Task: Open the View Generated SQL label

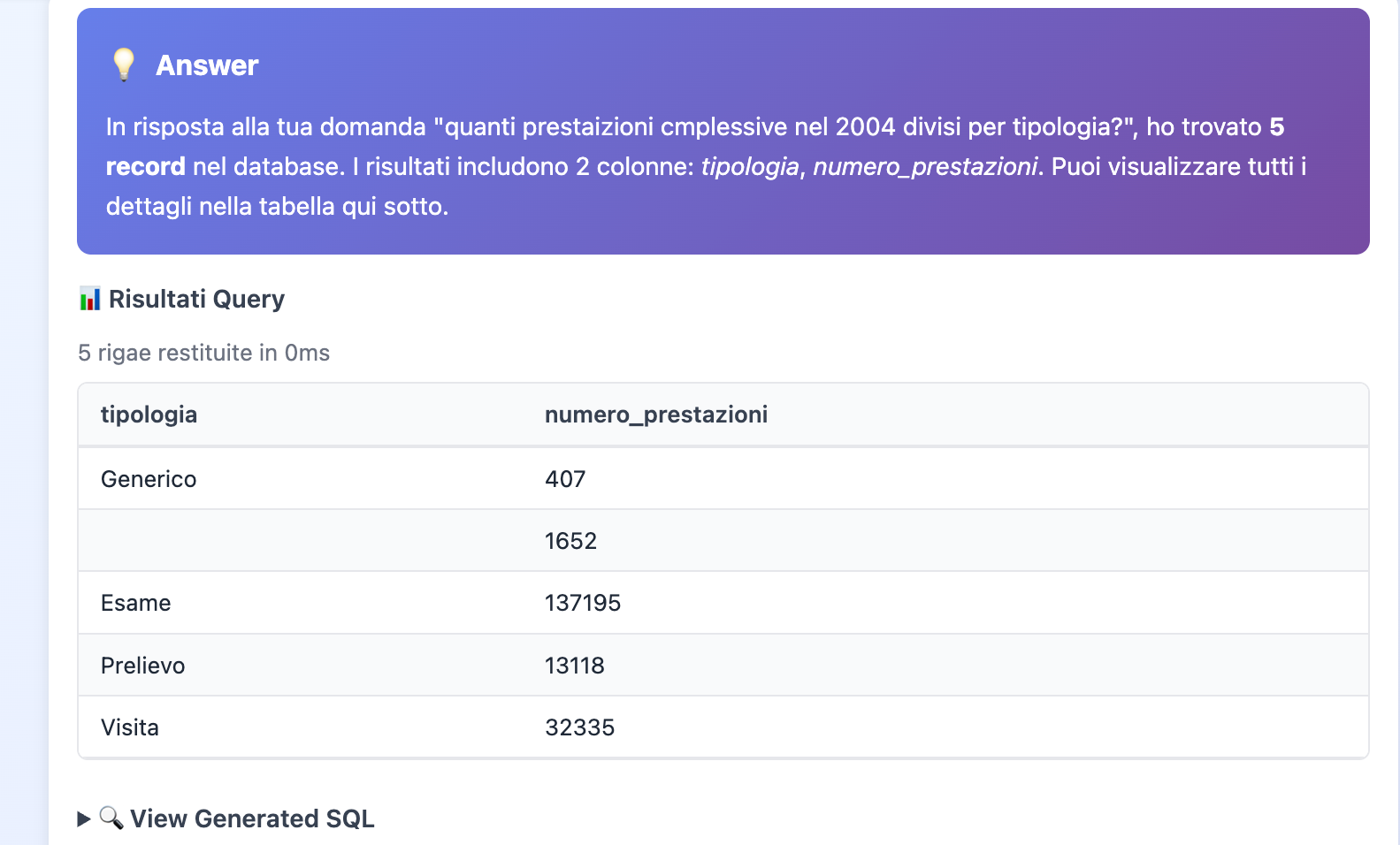Action: tap(252, 819)
